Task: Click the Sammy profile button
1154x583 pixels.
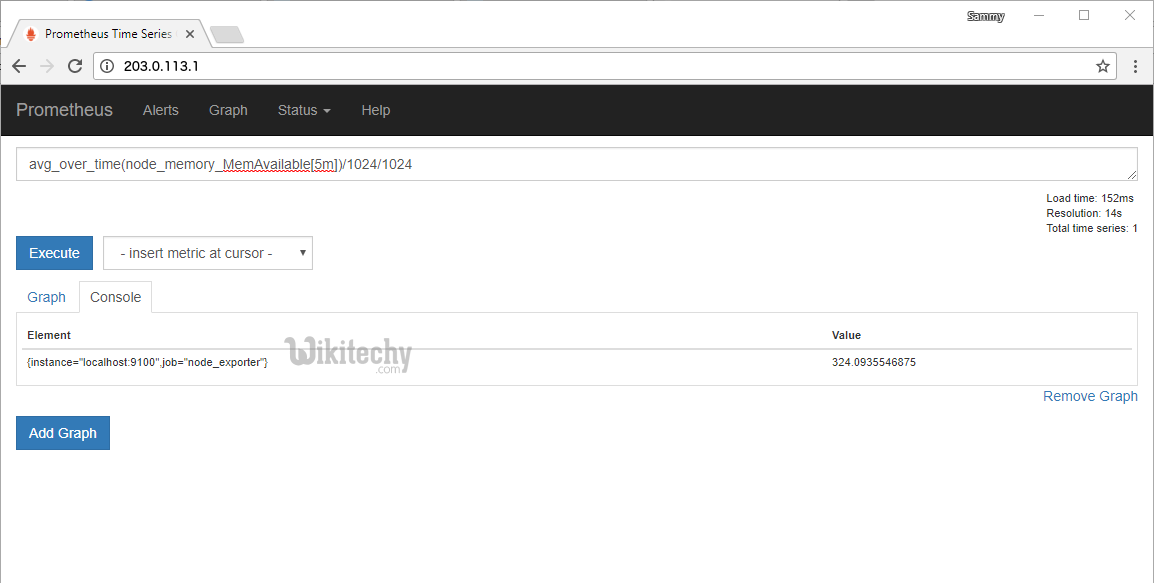Action: pos(985,16)
